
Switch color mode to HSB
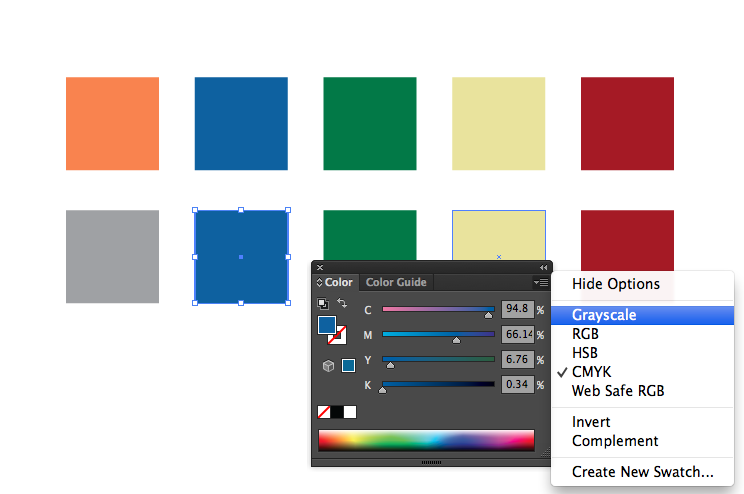(x=586, y=353)
